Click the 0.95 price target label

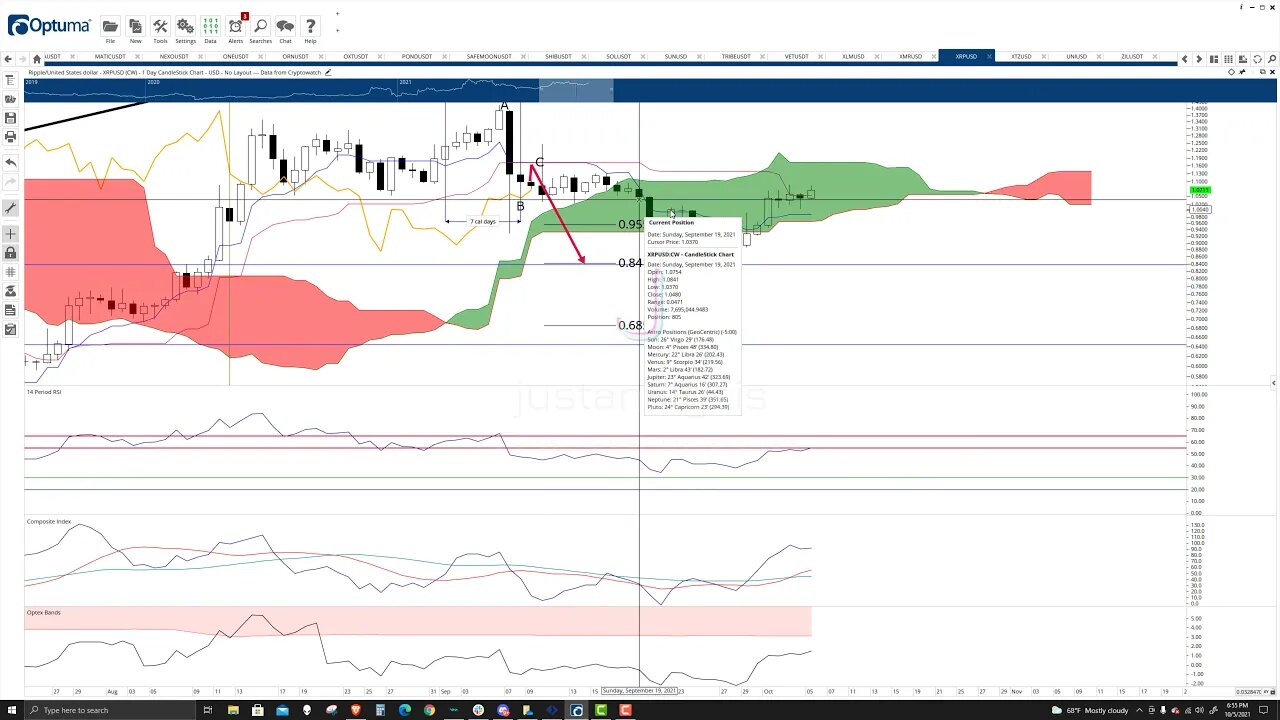point(630,224)
